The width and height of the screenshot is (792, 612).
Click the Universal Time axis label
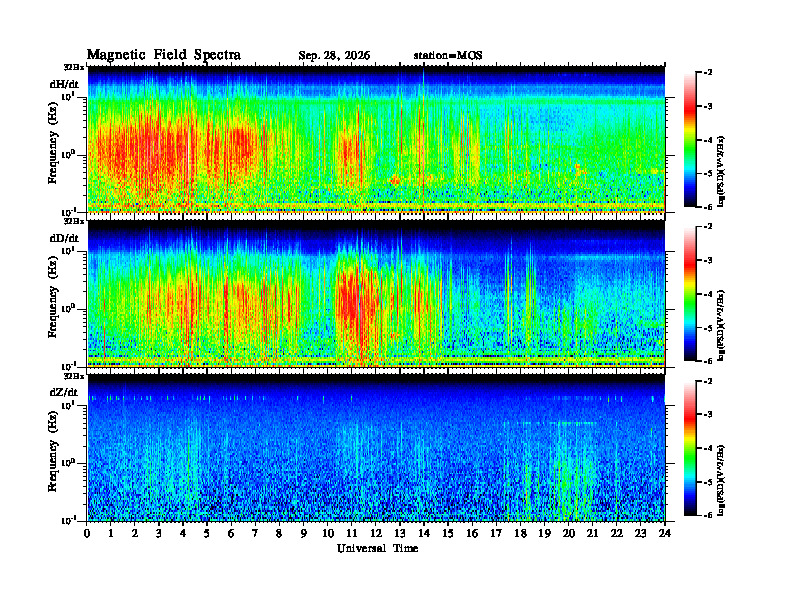[x=377, y=548]
